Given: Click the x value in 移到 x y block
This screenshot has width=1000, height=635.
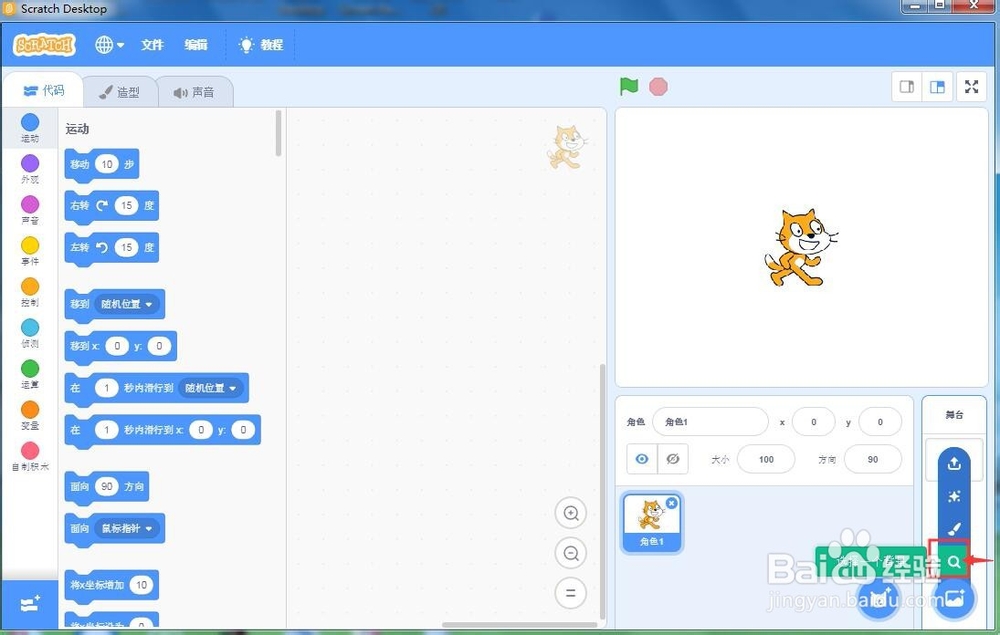Looking at the screenshot, I should (x=117, y=346).
